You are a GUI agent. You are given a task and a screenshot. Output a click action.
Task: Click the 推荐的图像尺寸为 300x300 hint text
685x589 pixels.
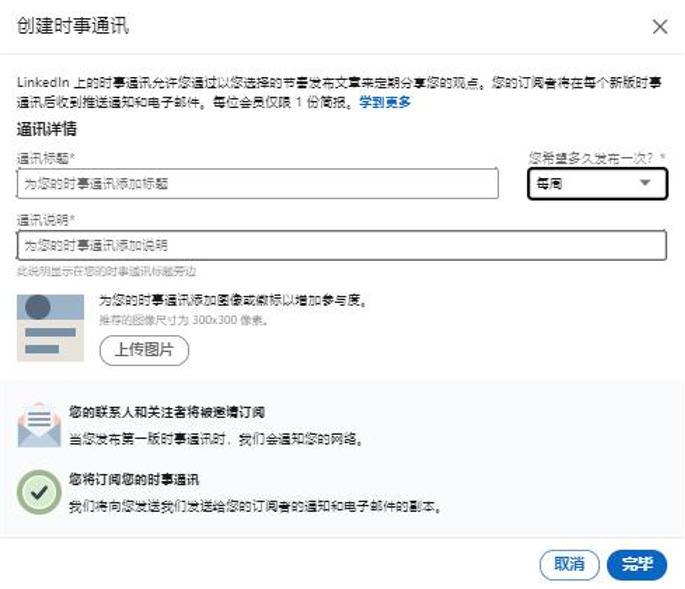(183, 320)
